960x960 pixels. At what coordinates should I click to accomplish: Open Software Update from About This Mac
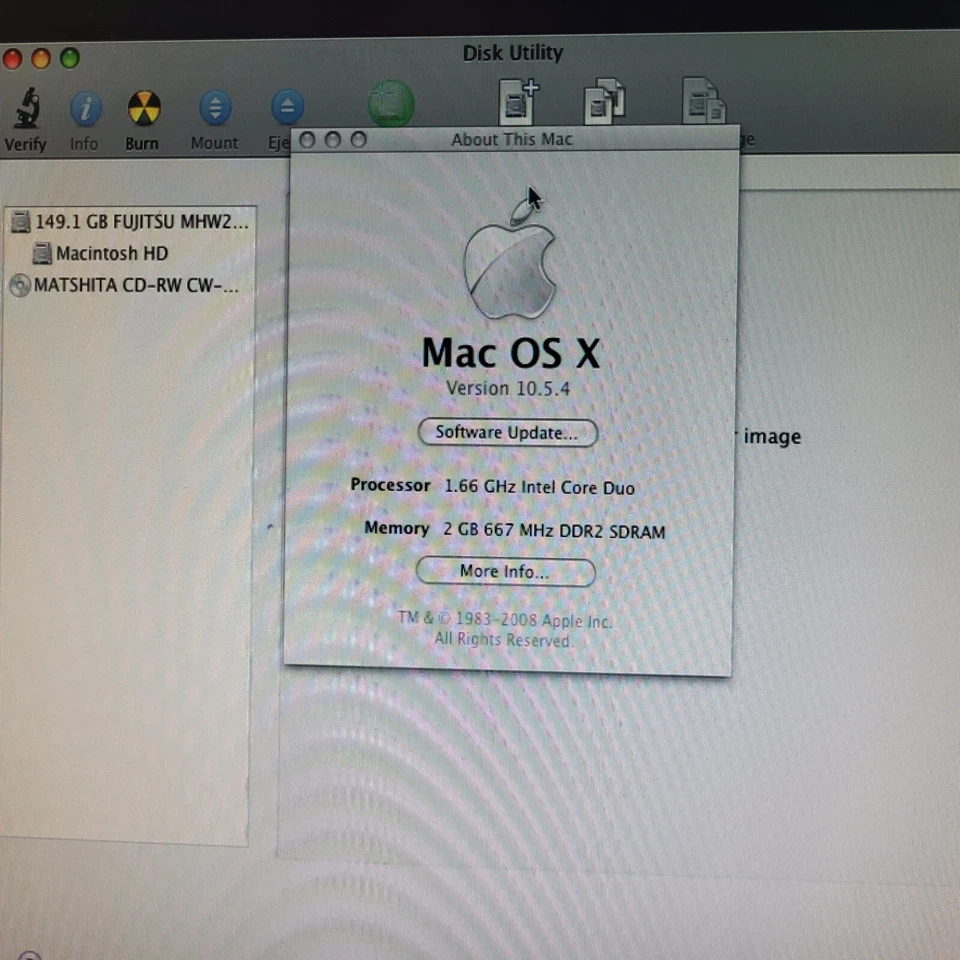pyautogui.click(x=507, y=432)
